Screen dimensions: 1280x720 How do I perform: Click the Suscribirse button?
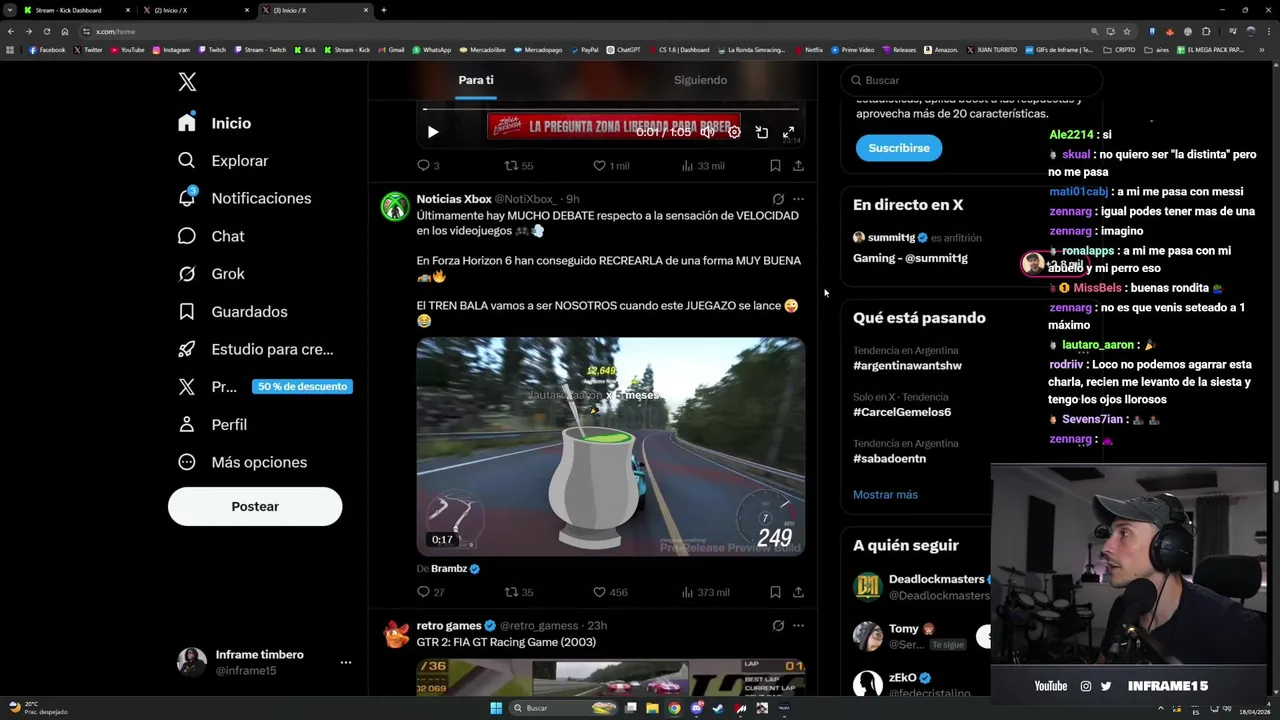[898, 148]
